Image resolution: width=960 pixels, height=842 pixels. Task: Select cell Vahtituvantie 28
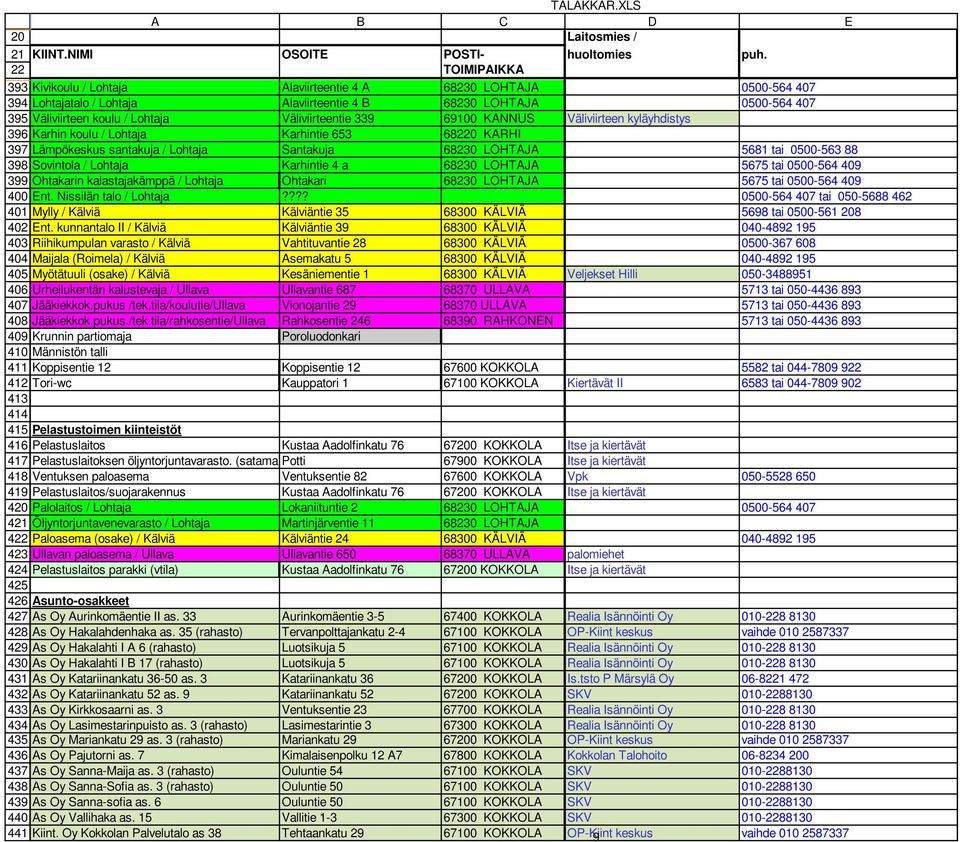(x=360, y=243)
